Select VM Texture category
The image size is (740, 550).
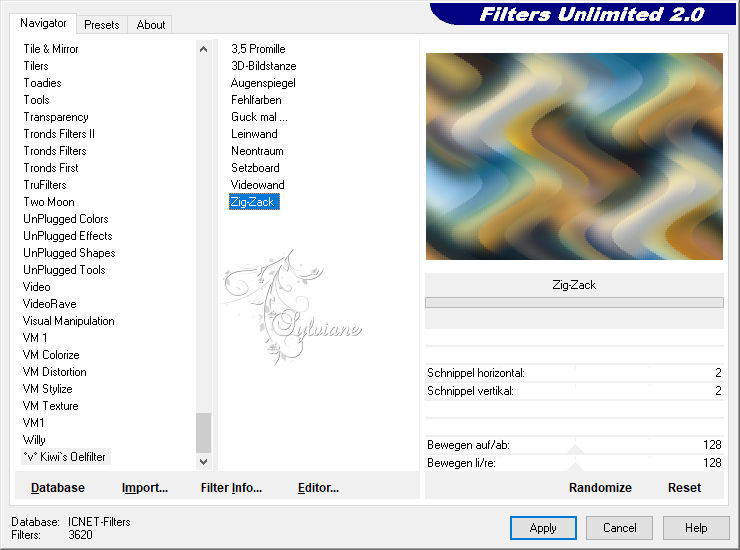pyautogui.click(x=50, y=406)
